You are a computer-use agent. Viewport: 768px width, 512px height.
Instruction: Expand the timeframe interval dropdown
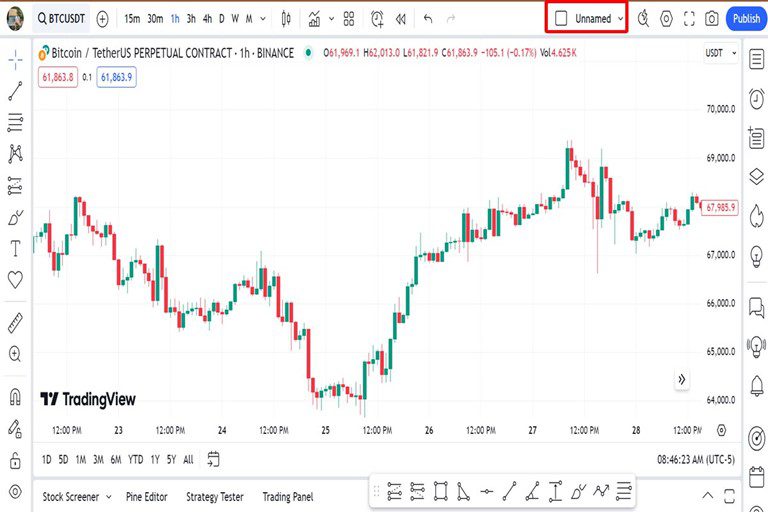[x=263, y=19]
